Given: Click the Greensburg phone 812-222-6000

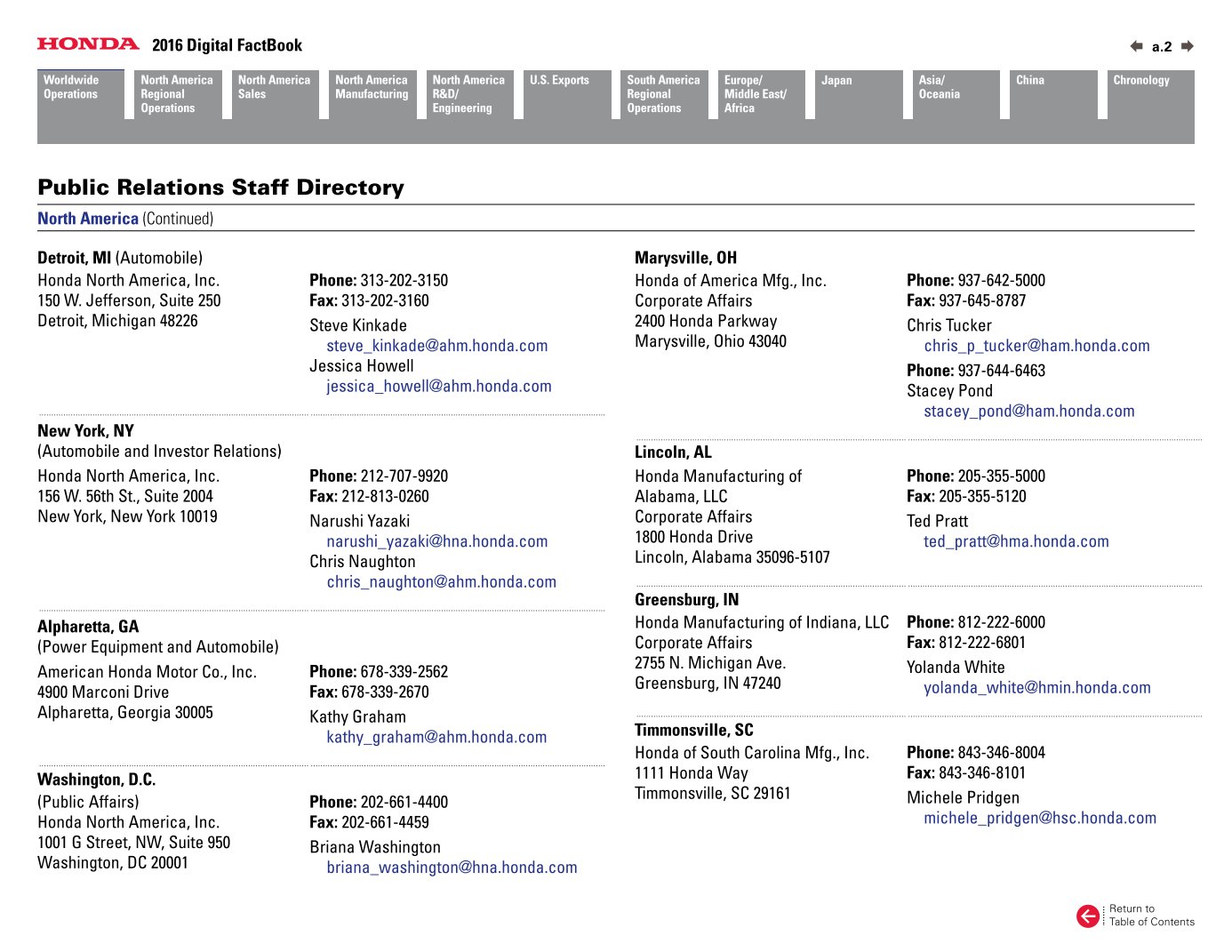Looking at the screenshot, I should [x=1002, y=622].
